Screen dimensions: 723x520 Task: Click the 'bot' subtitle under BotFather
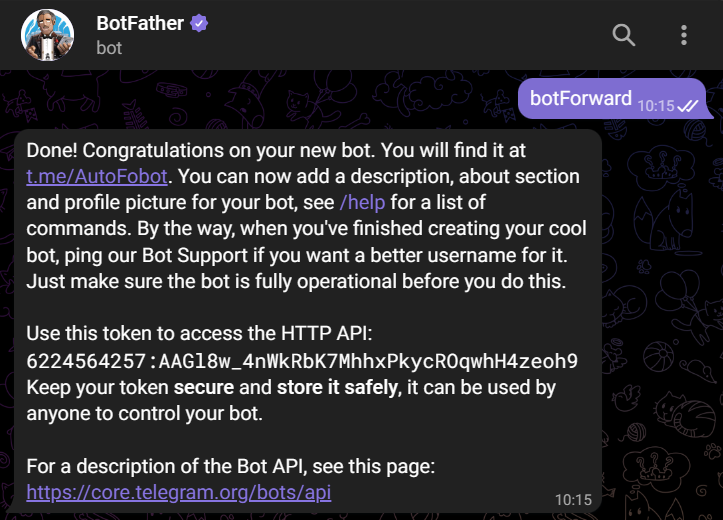tap(109, 47)
